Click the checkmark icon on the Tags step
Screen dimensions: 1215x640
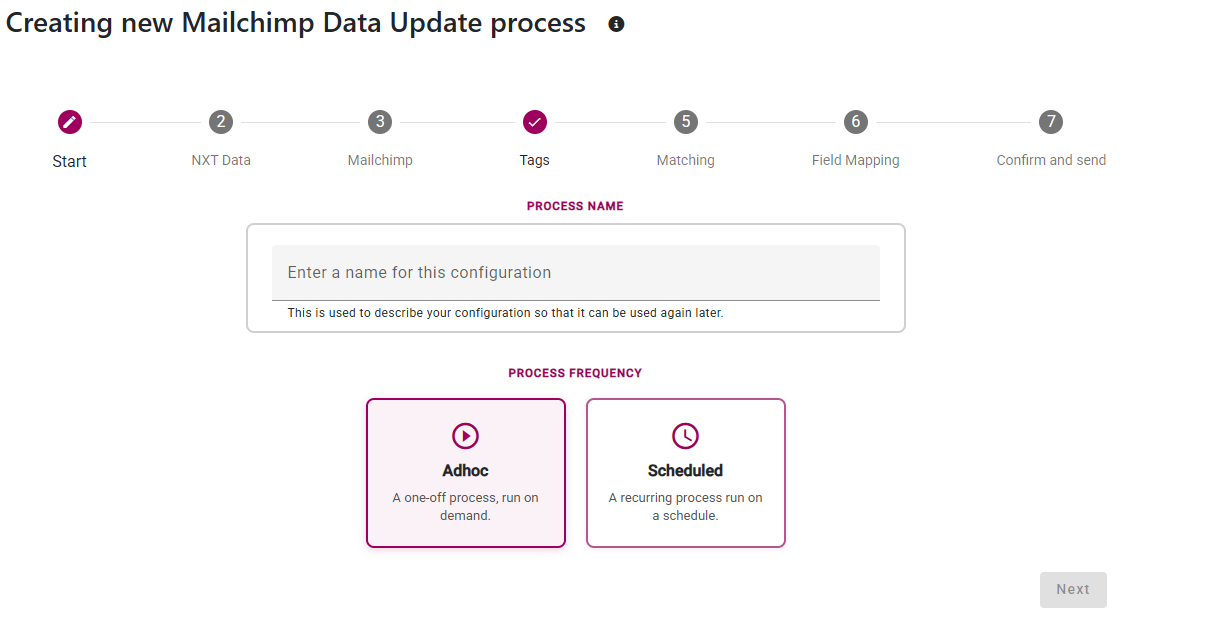coord(535,122)
